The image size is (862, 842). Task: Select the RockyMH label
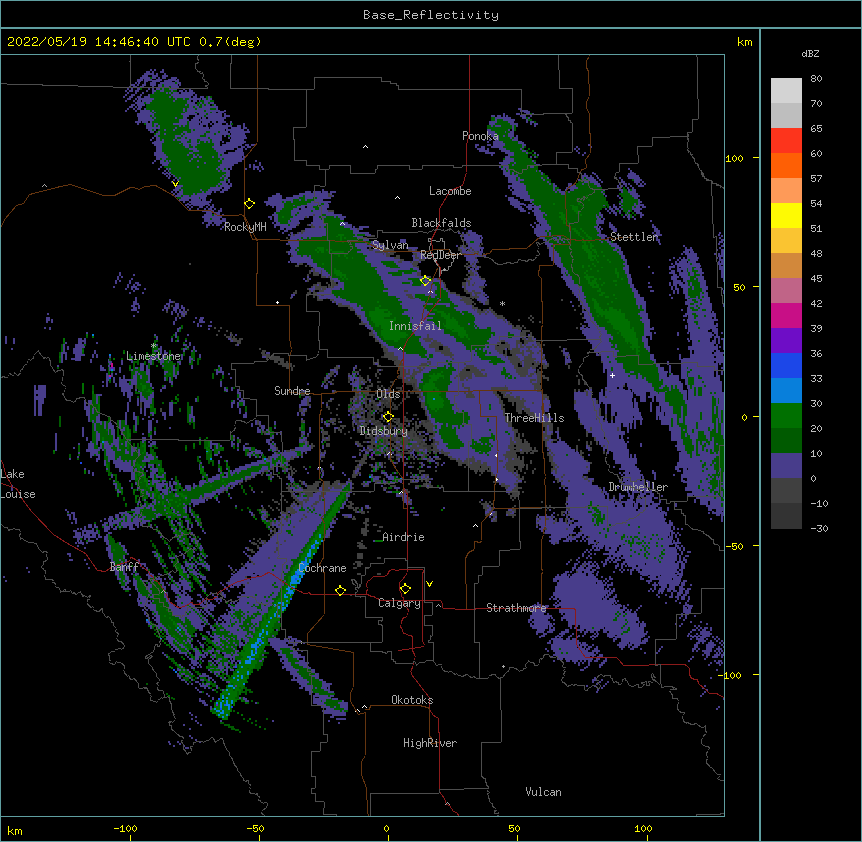coord(245,227)
